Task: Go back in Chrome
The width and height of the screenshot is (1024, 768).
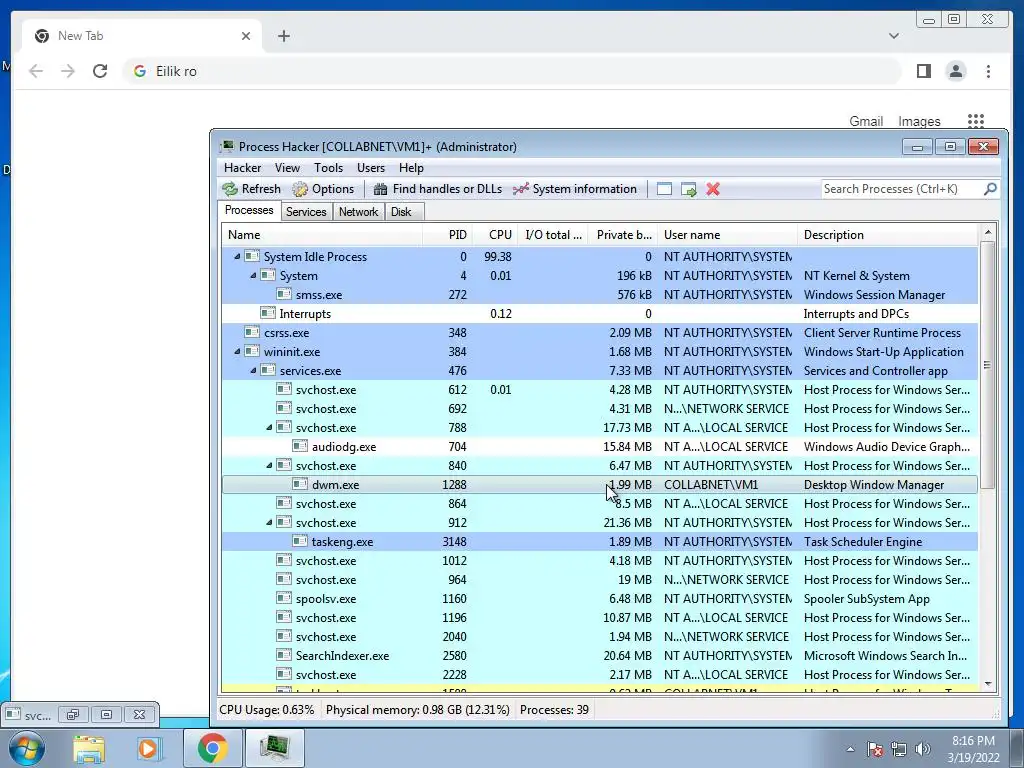Action: 36,71
